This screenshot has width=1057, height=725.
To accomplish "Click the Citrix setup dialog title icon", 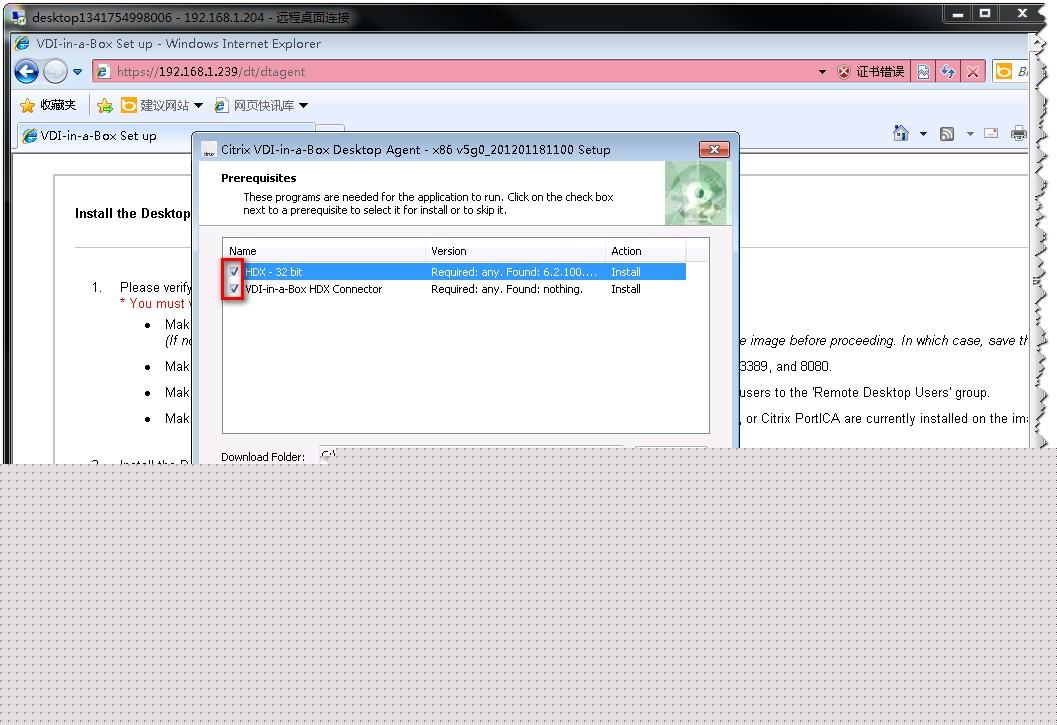I will pyautogui.click(x=209, y=150).
